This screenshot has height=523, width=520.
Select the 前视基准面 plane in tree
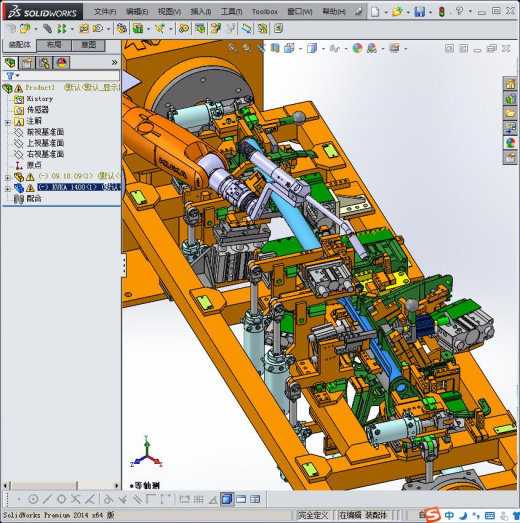(x=45, y=132)
